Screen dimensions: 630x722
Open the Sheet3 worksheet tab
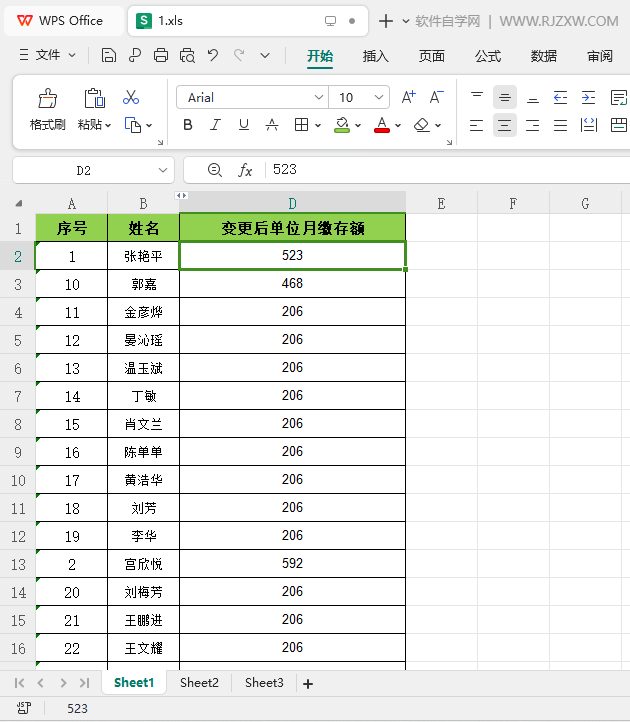(264, 682)
